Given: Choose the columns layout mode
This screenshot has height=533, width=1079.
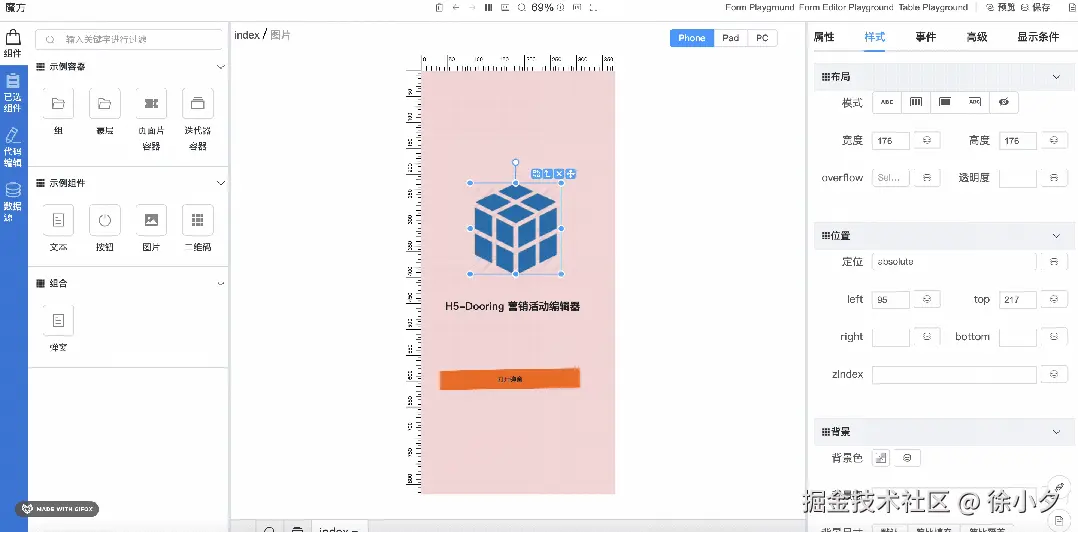Looking at the screenshot, I should pos(916,102).
